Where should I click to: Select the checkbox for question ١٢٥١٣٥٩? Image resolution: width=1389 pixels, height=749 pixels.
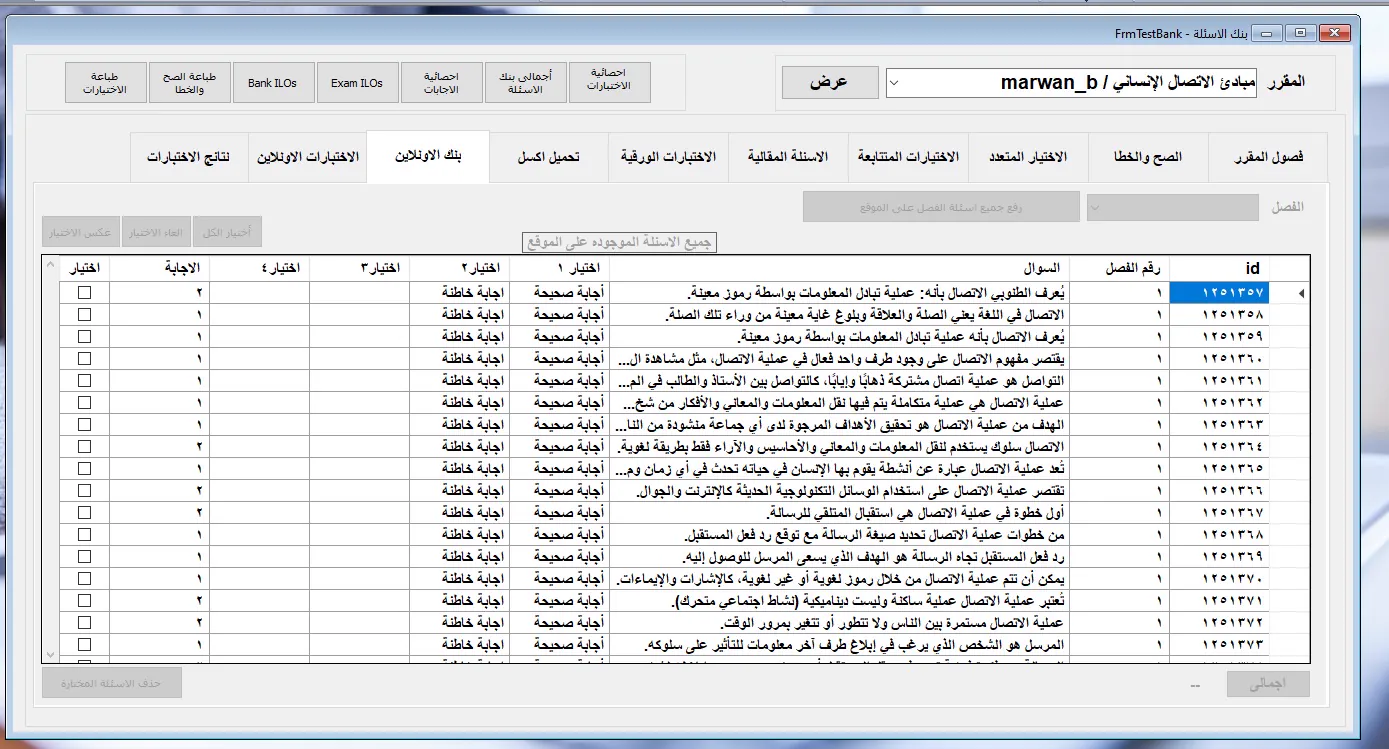pos(85,336)
